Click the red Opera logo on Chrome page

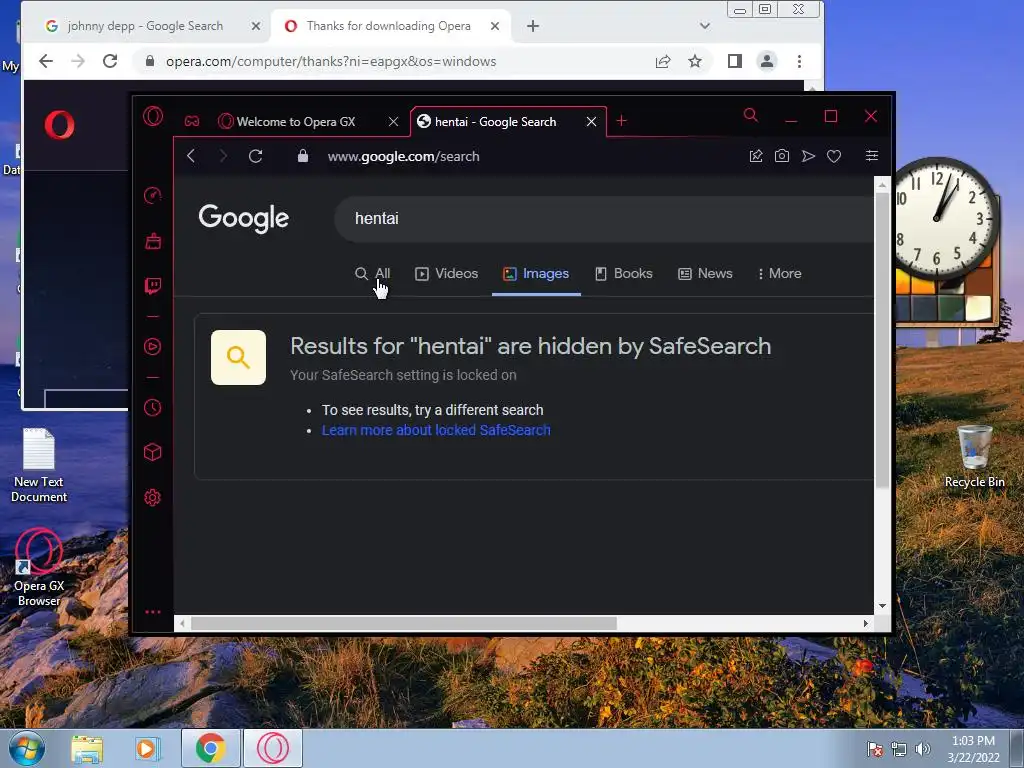59,125
